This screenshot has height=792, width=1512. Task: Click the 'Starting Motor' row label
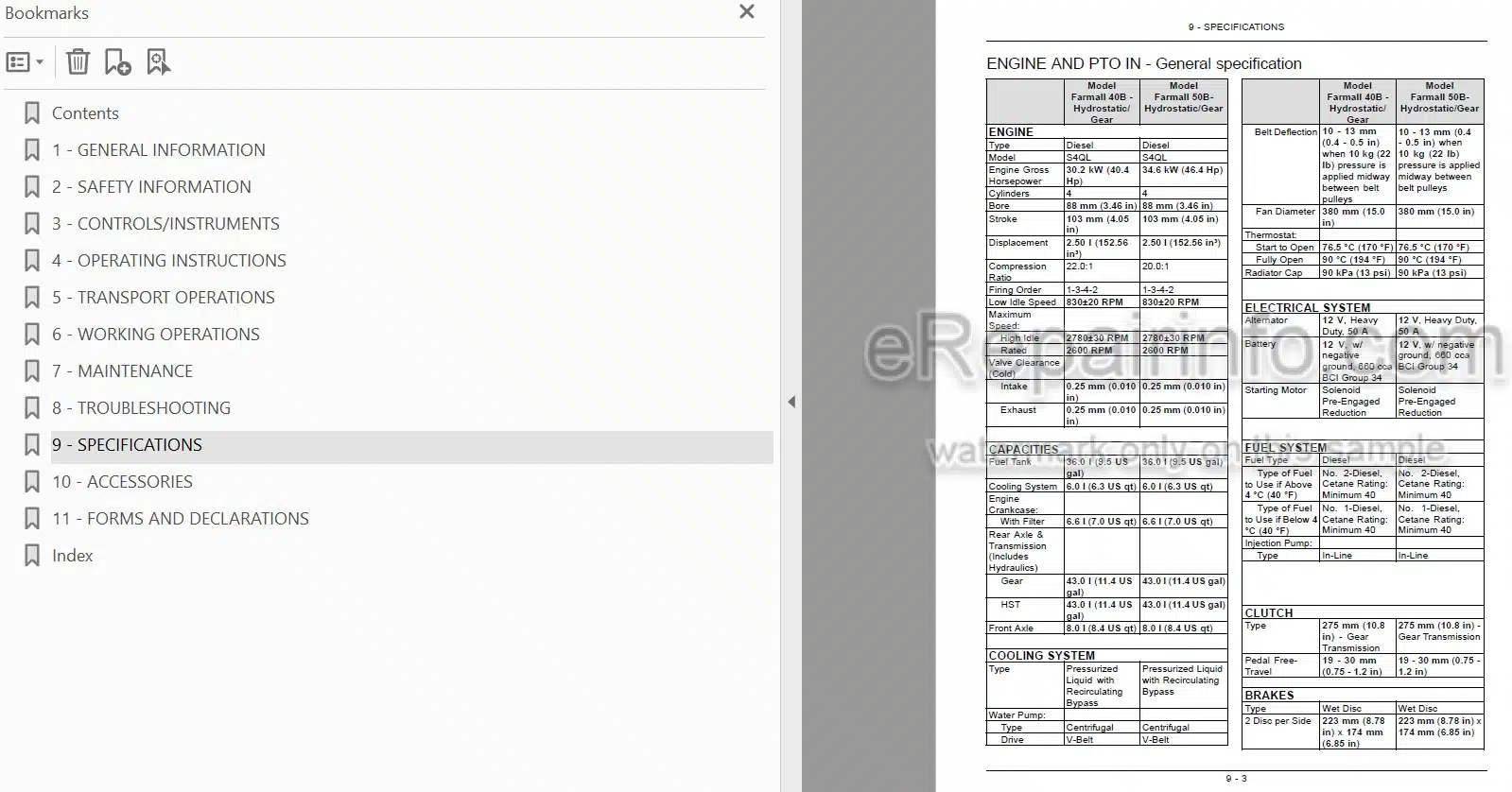point(1276,390)
